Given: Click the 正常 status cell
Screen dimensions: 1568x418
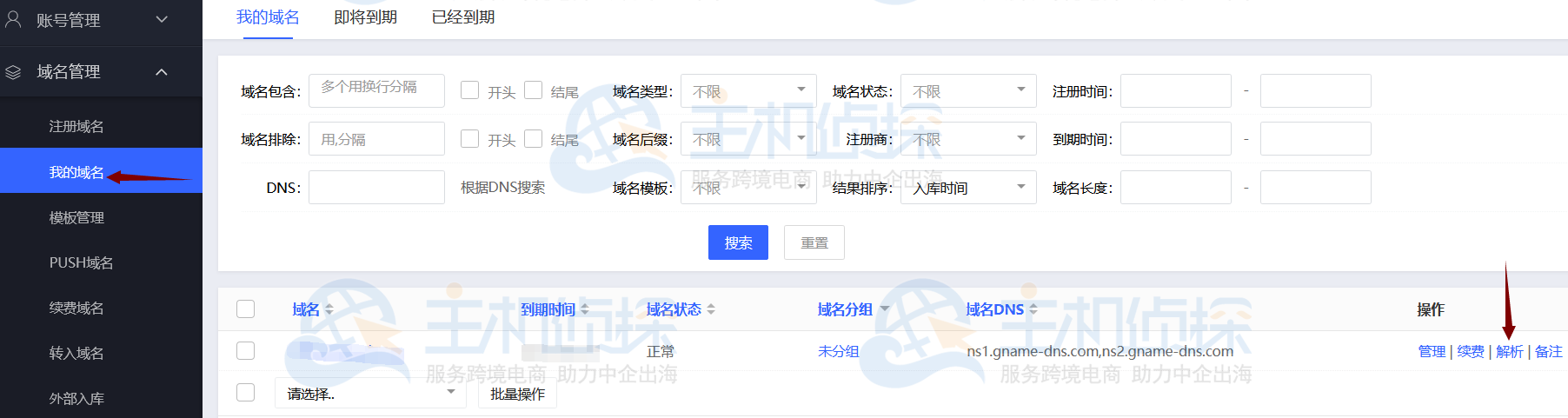Looking at the screenshot, I should pyautogui.click(x=661, y=351).
